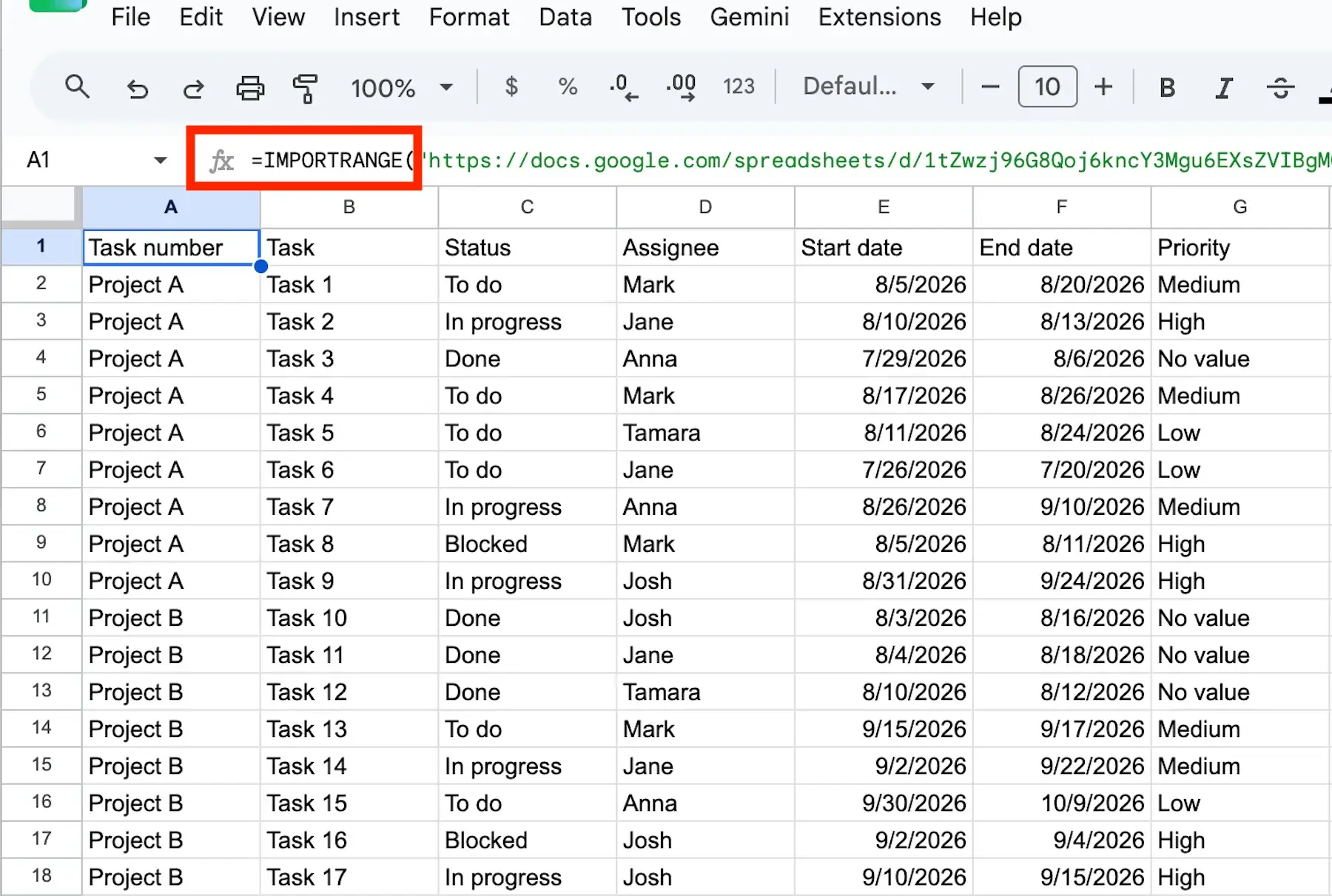Image resolution: width=1332 pixels, height=896 pixels.
Task: Increase decimal places
Action: click(x=681, y=87)
